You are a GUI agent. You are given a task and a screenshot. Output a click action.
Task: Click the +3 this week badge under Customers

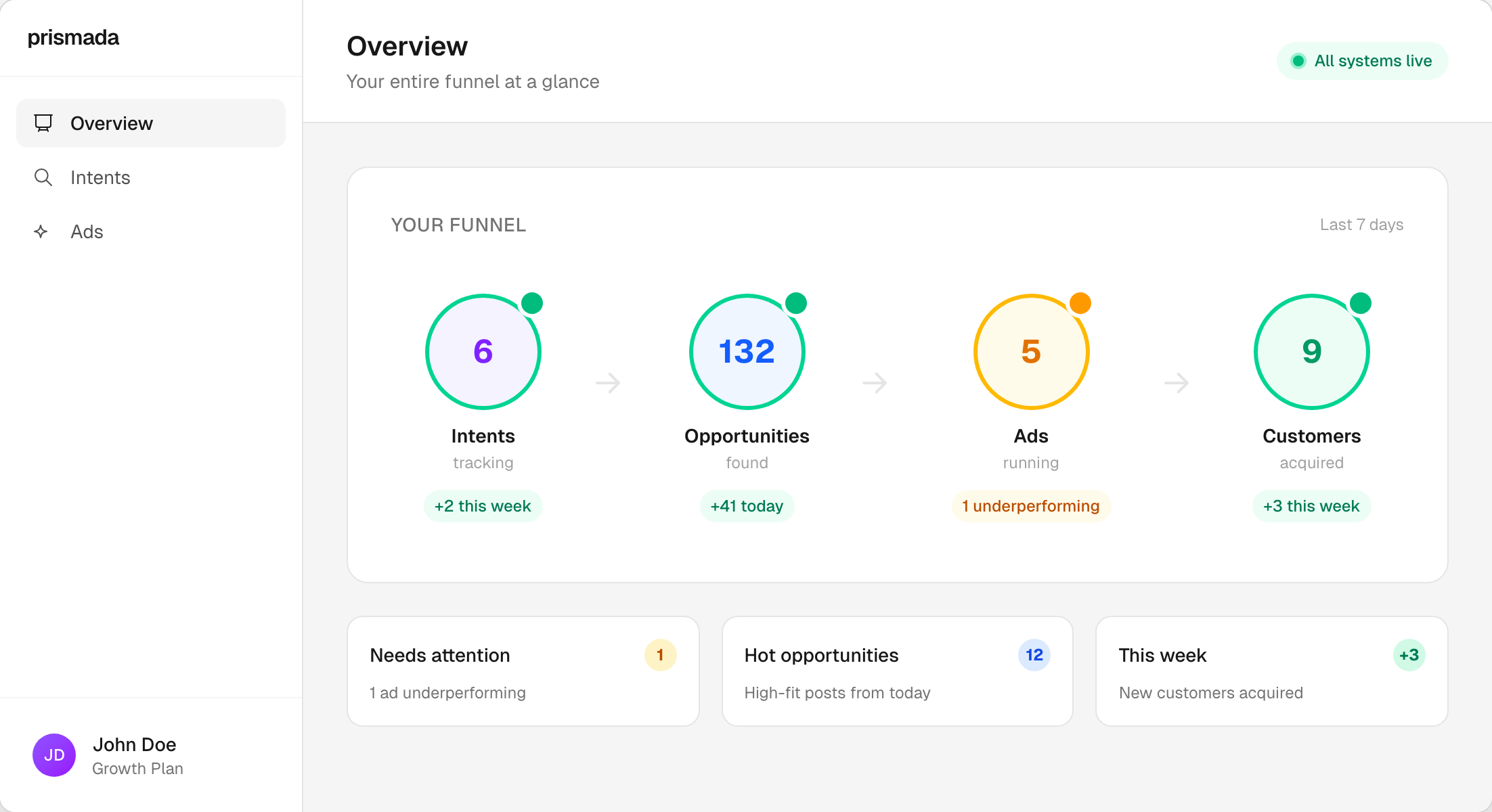click(1311, 505)
